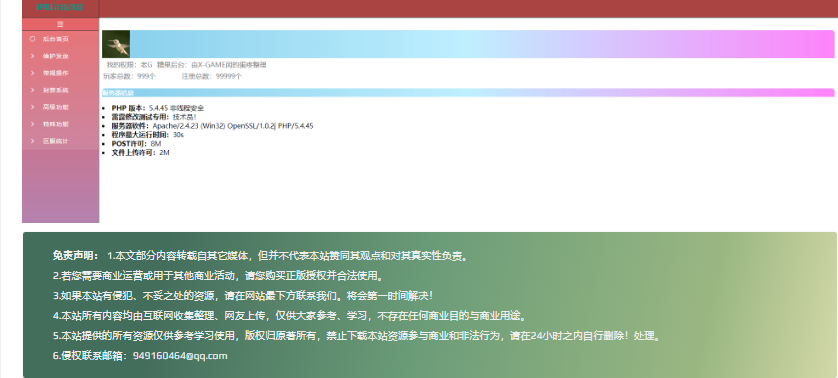The image size is (838, 378).
Task: Click the chevron icon next to 高级功能
Action: pos(33,107)
